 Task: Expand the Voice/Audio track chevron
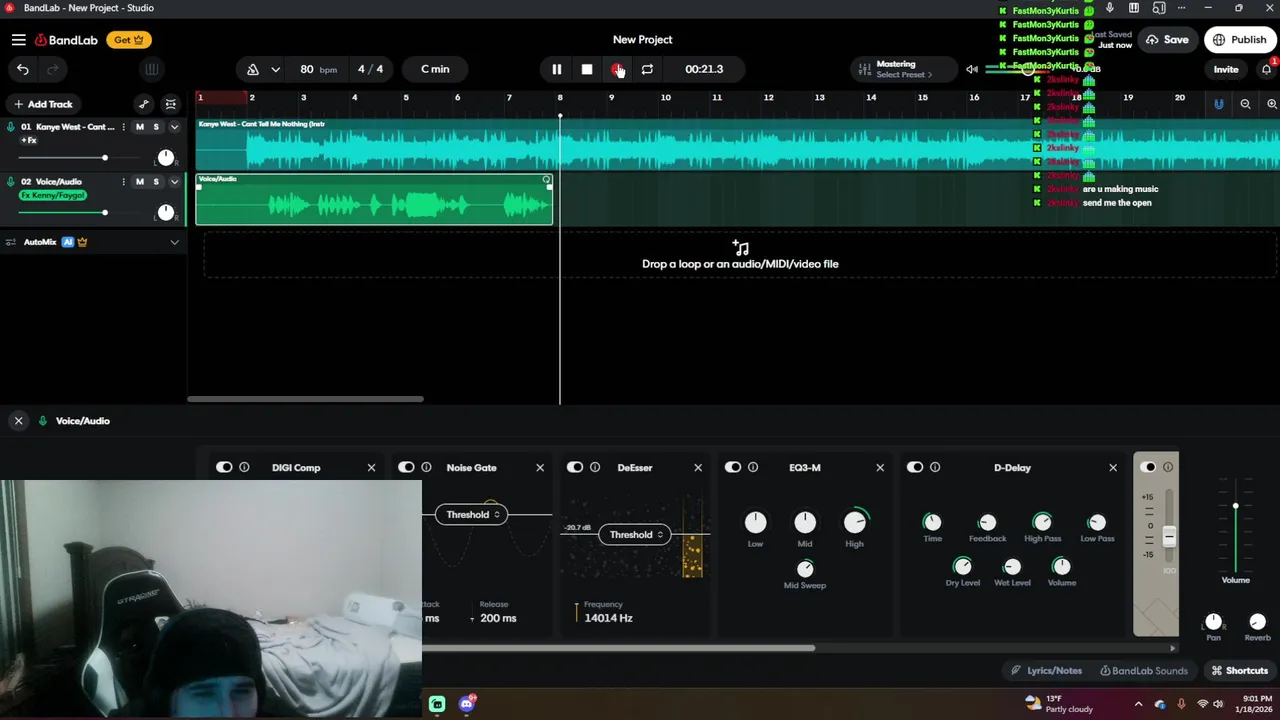(174, 182)
